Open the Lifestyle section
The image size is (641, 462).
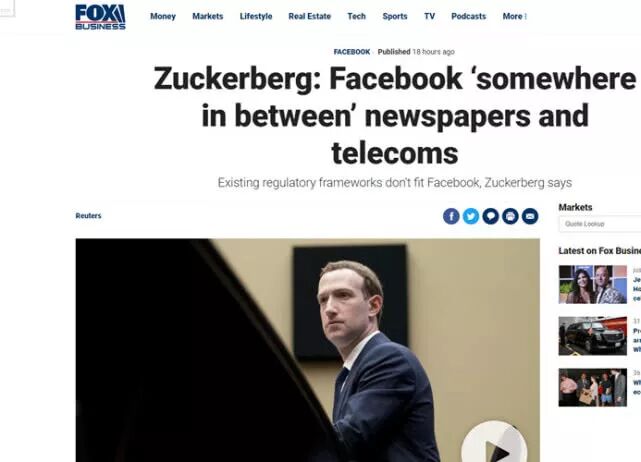coord(256,16)
